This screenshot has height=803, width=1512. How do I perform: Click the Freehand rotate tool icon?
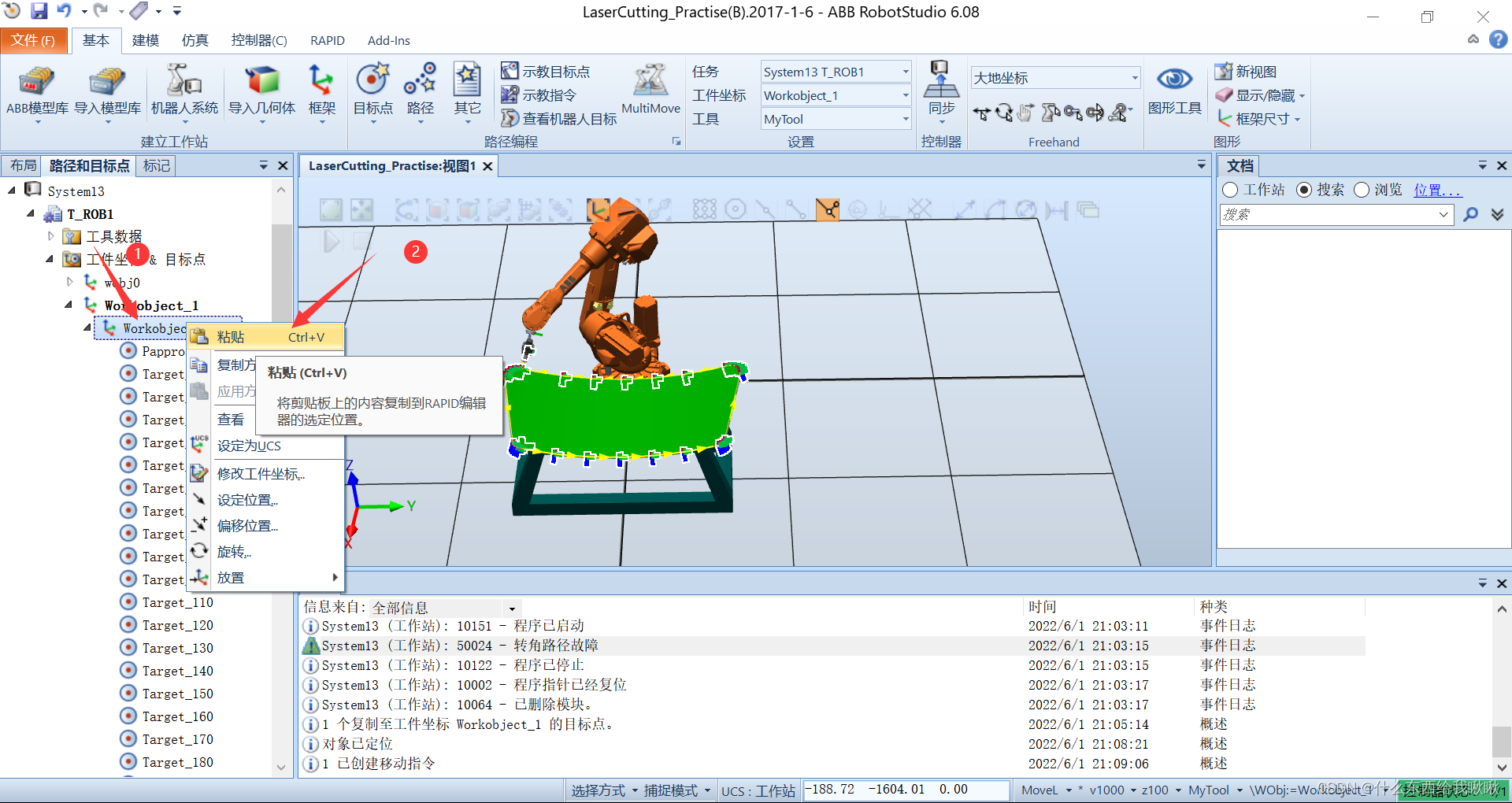(x=1003, y=113)
